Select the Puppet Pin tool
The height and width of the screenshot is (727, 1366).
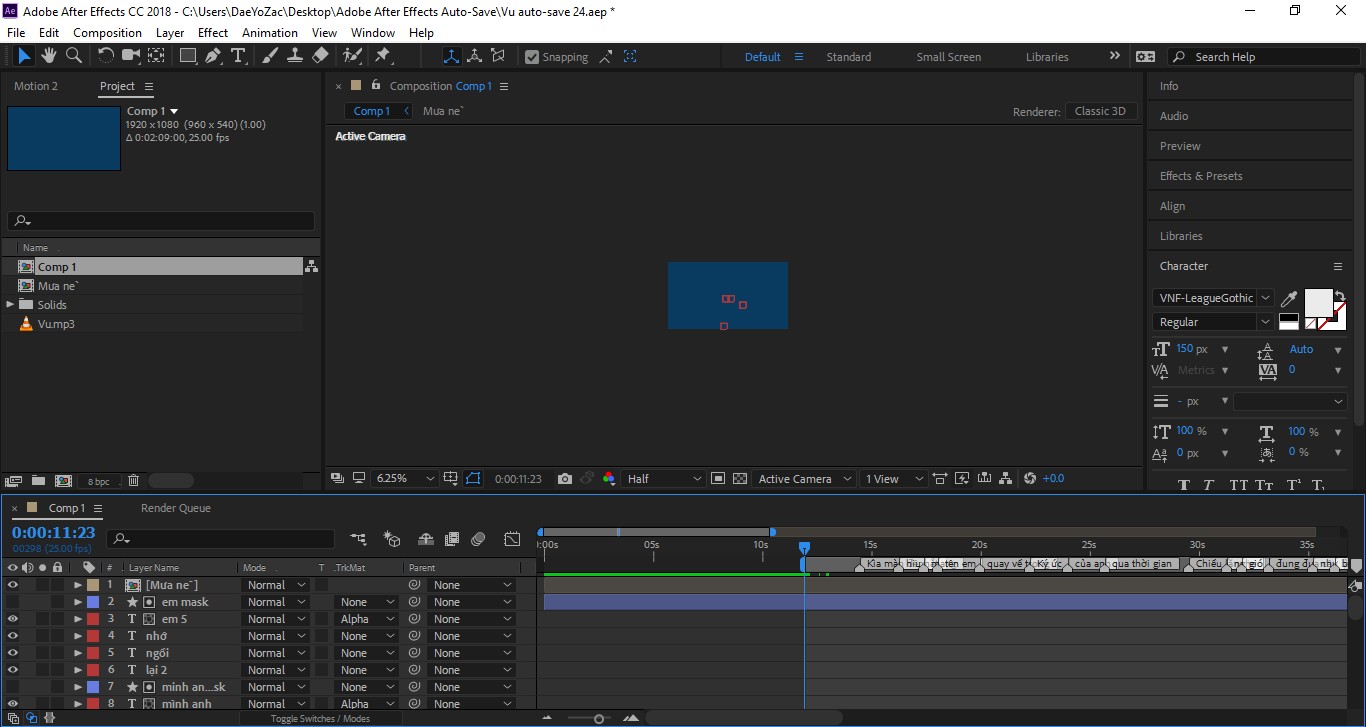[x=382, y=56]
